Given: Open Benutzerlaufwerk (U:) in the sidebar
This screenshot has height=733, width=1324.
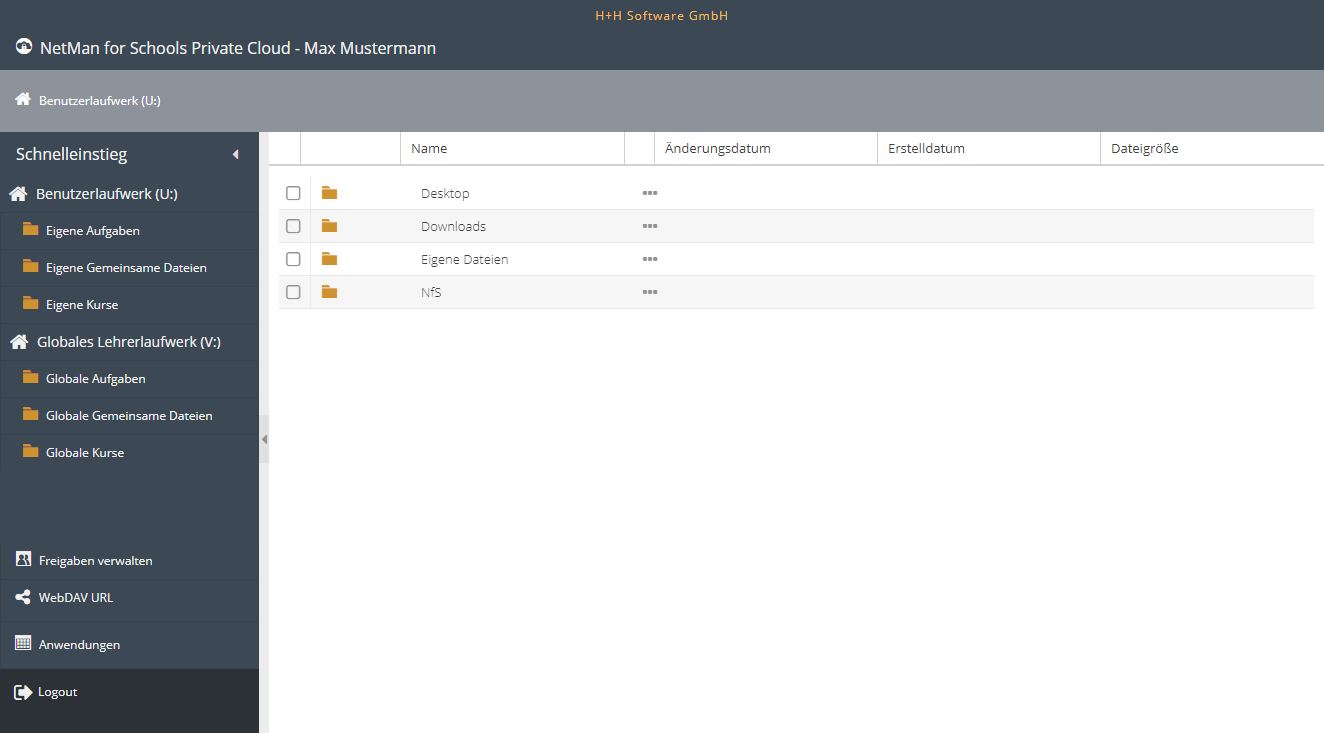Looking at the screenshot, I should point(107,194).
